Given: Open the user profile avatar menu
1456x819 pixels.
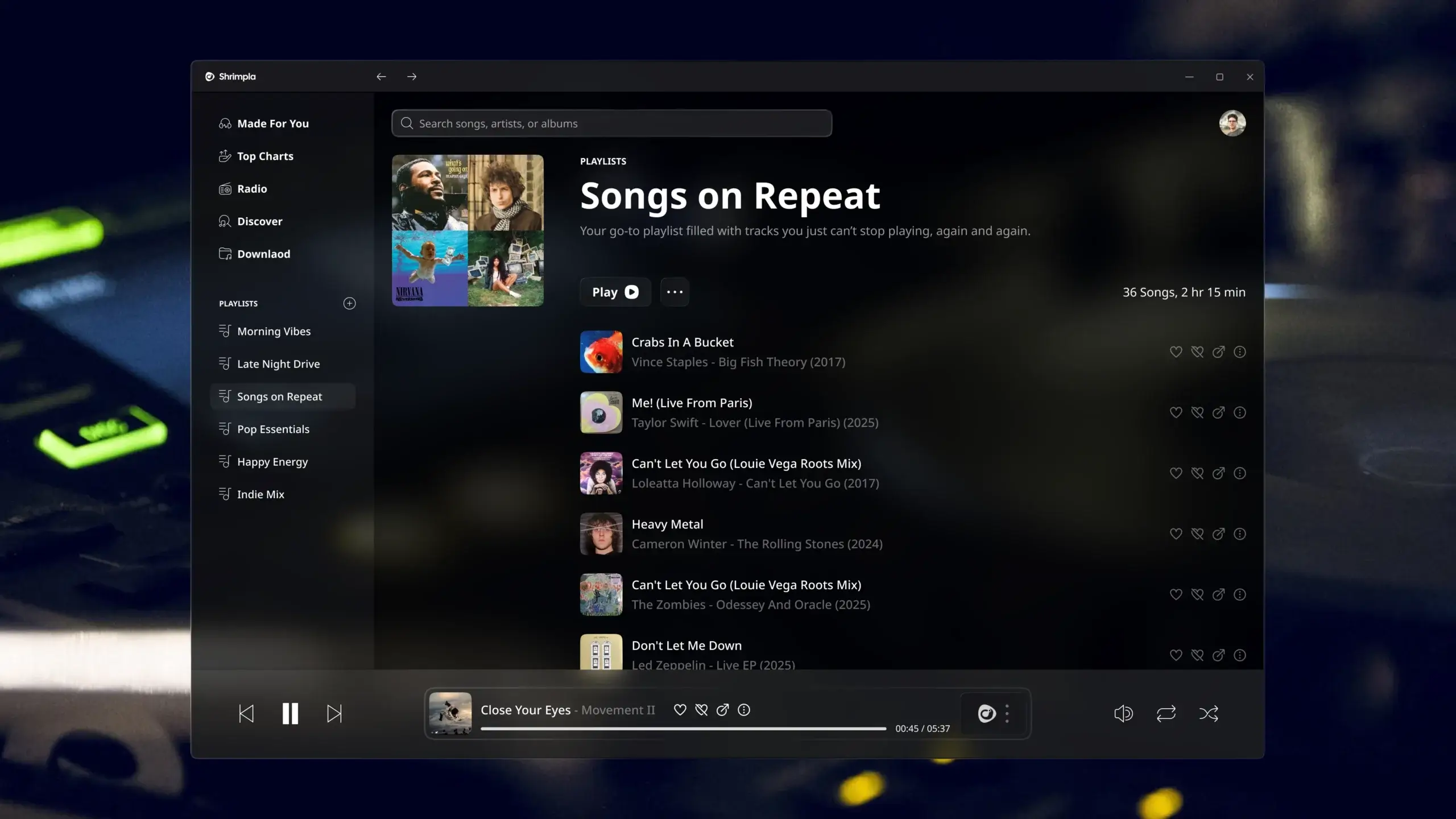Looking at the screenshot, I should click(x=1232, y=123).
